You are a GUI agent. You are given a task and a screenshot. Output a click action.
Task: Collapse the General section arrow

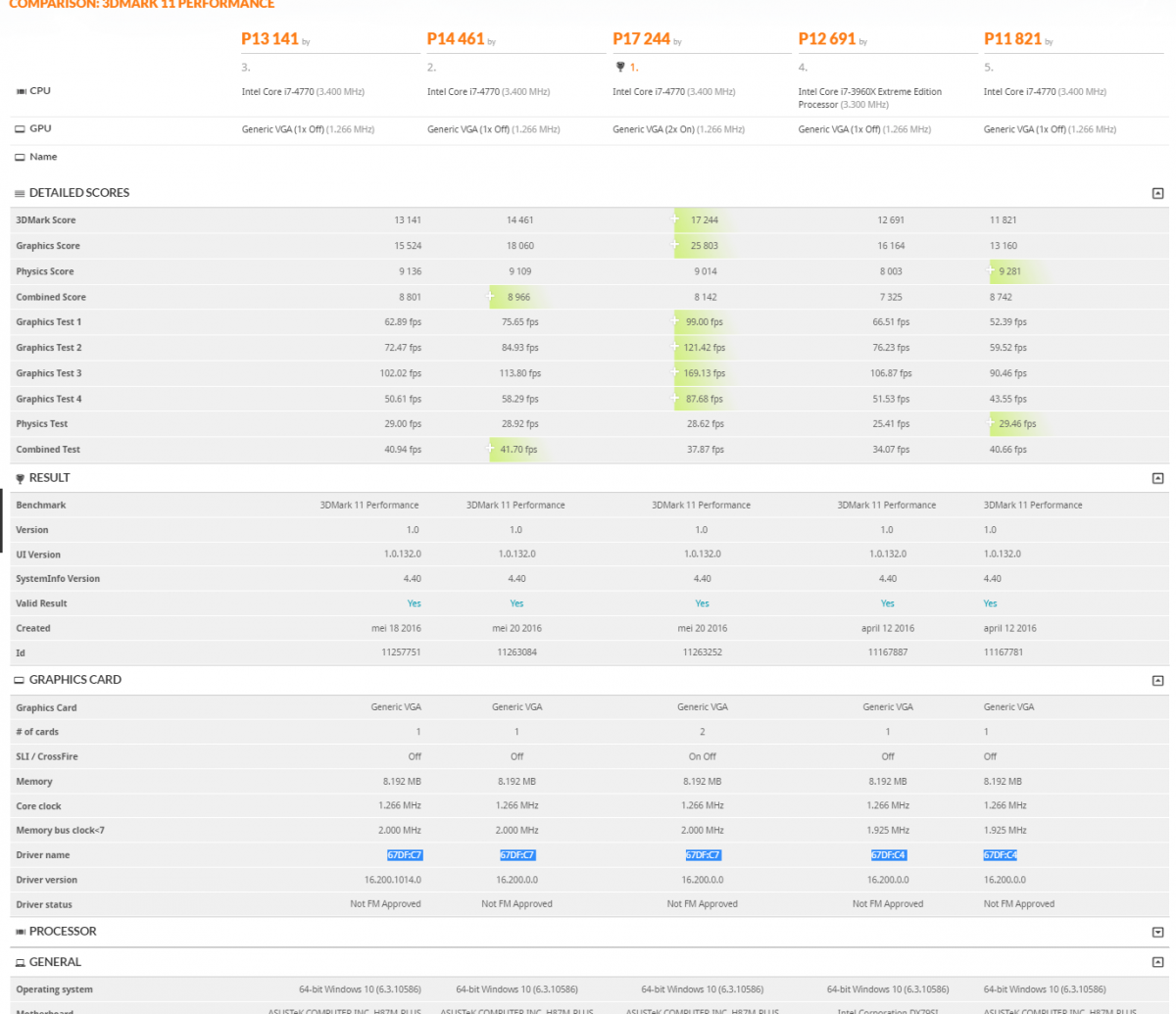tap(1157, 962)
